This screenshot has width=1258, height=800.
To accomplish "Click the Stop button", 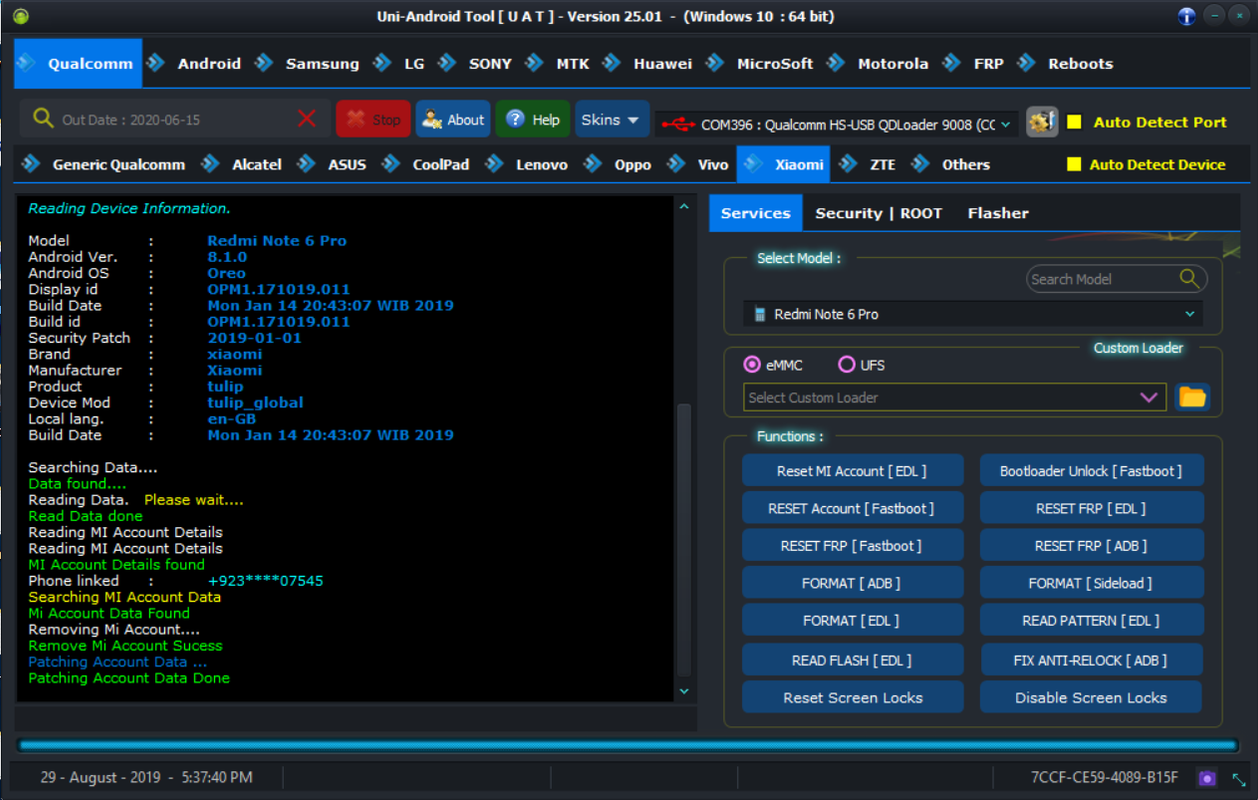I will [x=373, y=119].
